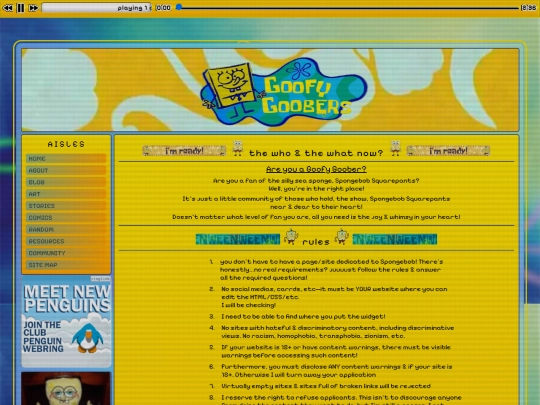Click the rewind button in music player
This screenshot has height=405, width=540.
tap(8, 8)
